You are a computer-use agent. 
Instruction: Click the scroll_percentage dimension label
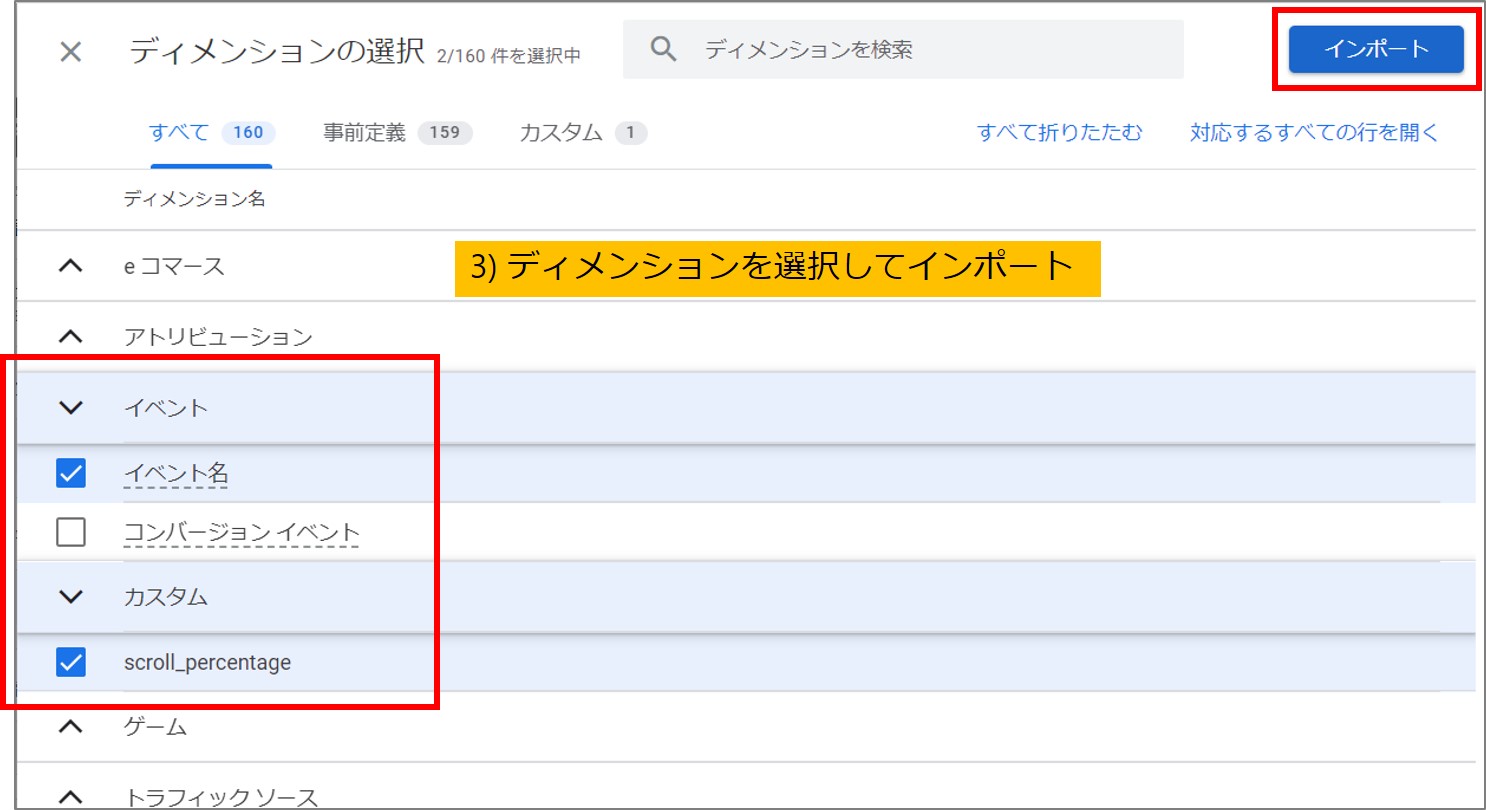click(207, 662)
